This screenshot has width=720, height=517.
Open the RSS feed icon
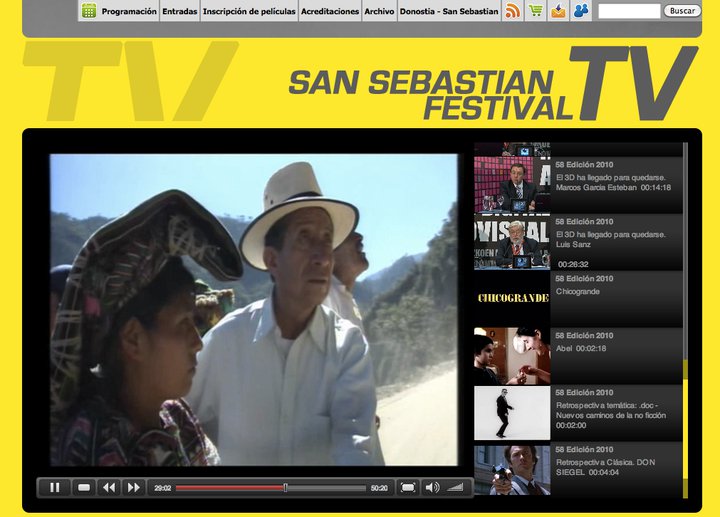tap(512, 11)
